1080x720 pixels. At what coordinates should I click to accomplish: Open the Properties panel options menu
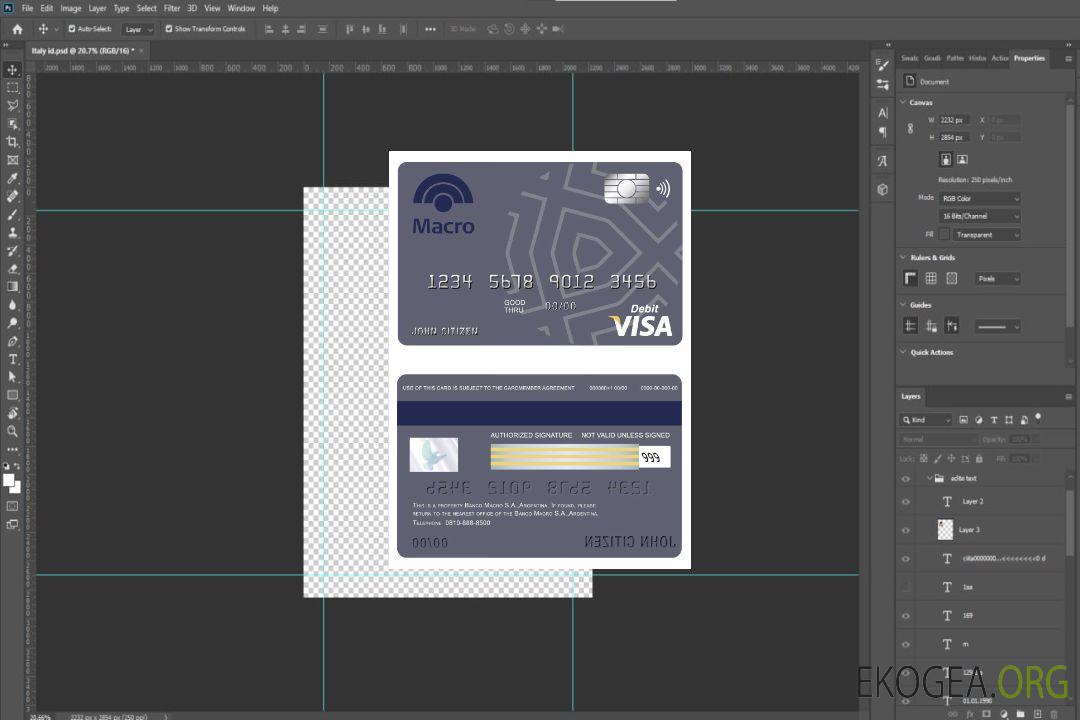click(1068, 59)
